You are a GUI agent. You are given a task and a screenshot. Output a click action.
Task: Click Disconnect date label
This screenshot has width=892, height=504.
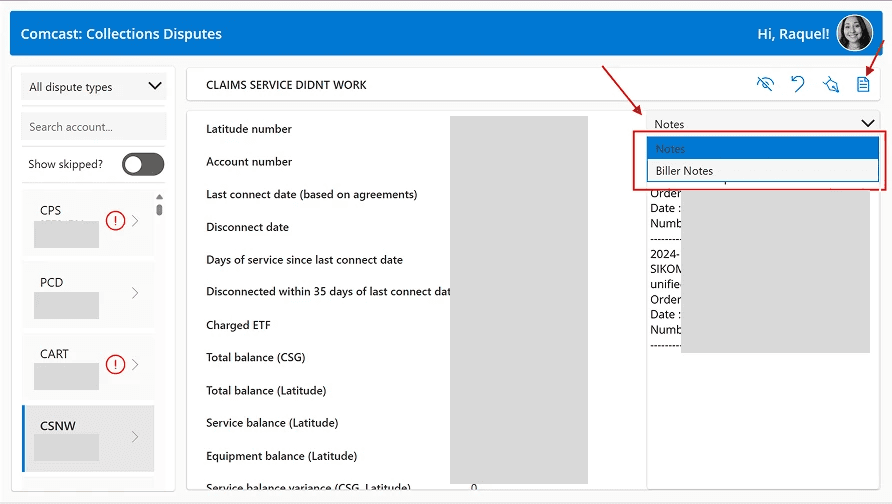[247, 227]
